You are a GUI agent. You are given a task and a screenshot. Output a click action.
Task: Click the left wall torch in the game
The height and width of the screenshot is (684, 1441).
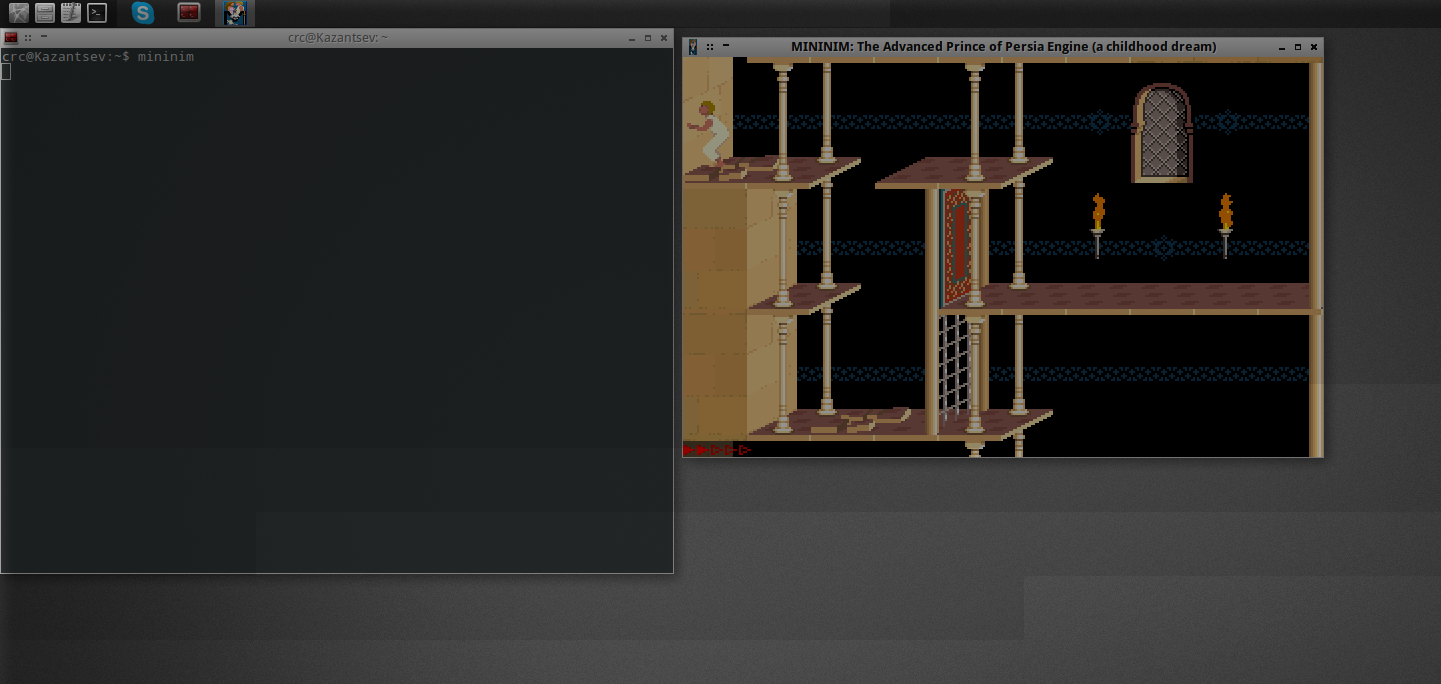[x=1098, y=225]
